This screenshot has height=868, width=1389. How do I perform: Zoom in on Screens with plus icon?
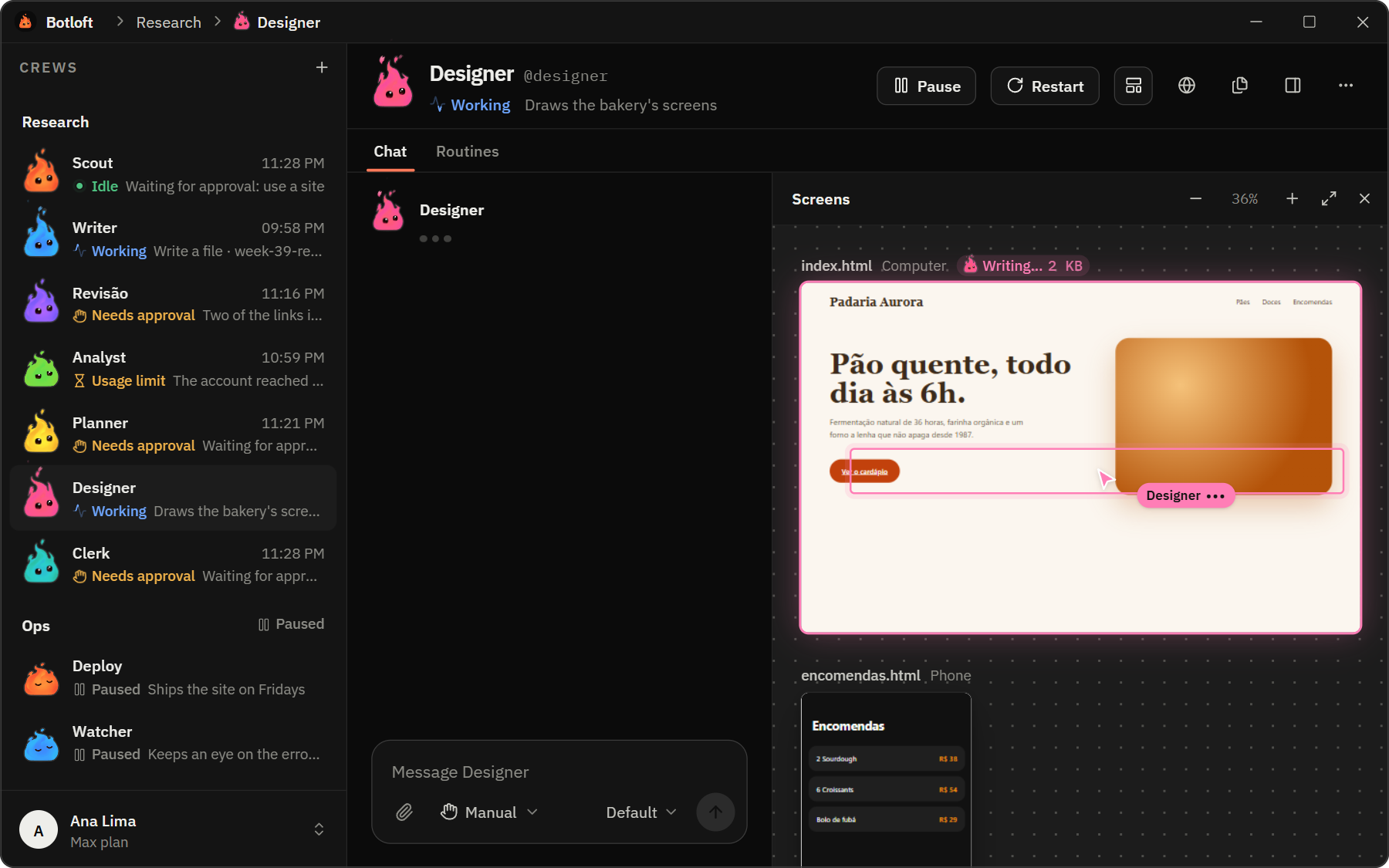1292,199
